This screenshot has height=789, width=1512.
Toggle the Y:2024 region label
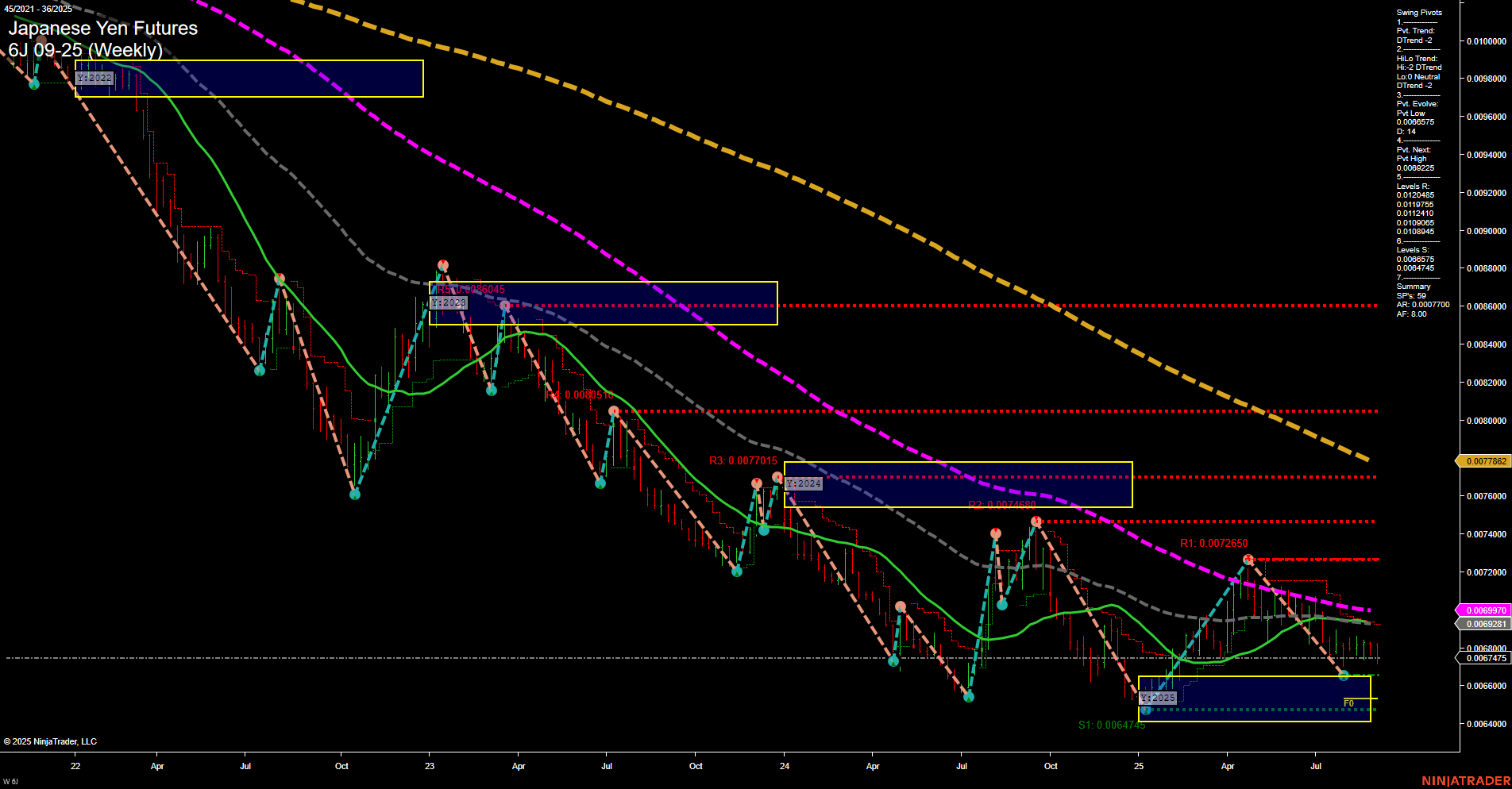click(x=804, y=482)
